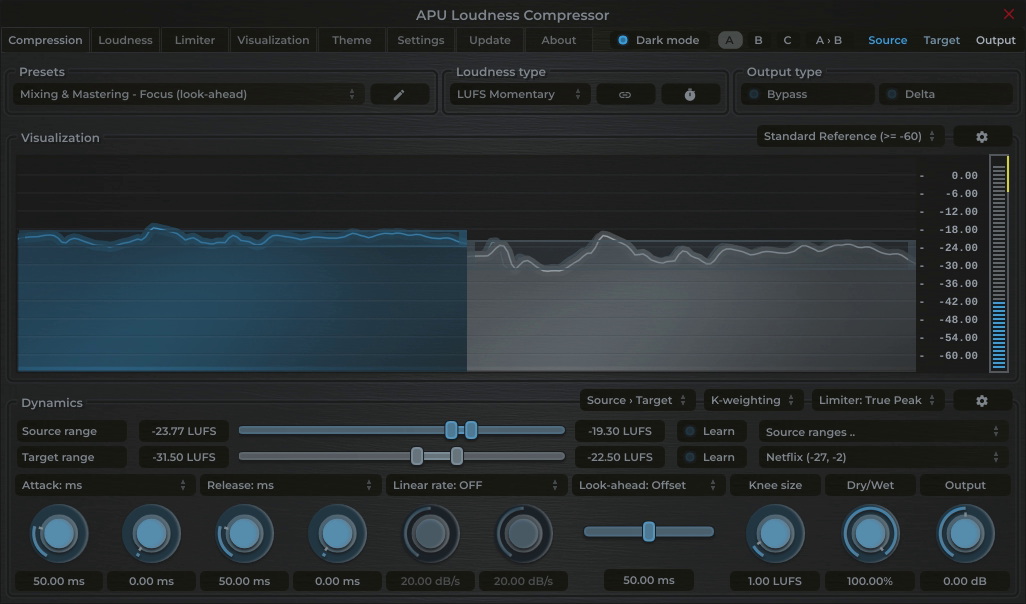
Task: Enable Bypass output type
Action: tap(806, 93)
